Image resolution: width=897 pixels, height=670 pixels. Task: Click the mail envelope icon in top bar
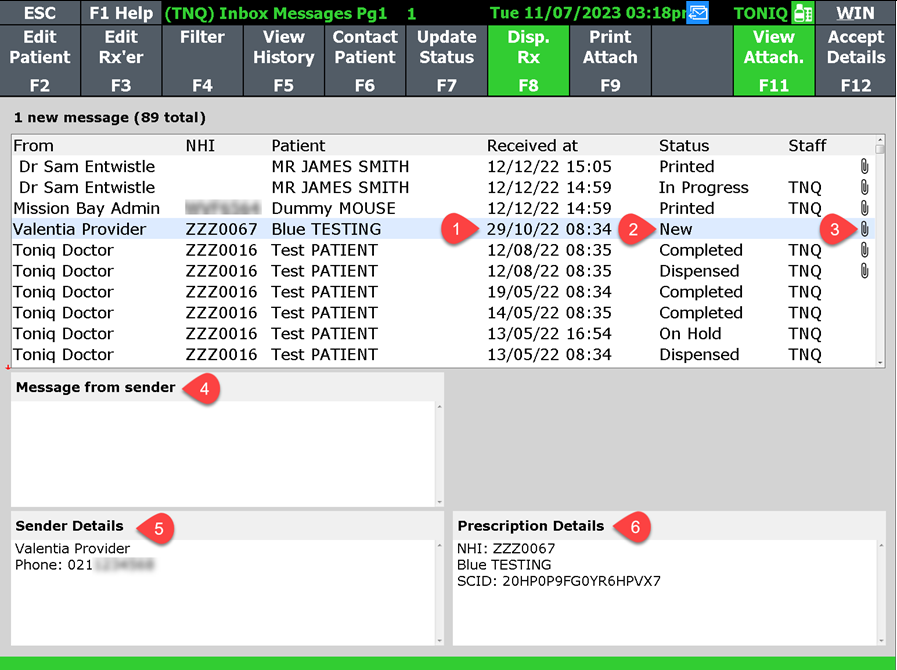(698, 13)
